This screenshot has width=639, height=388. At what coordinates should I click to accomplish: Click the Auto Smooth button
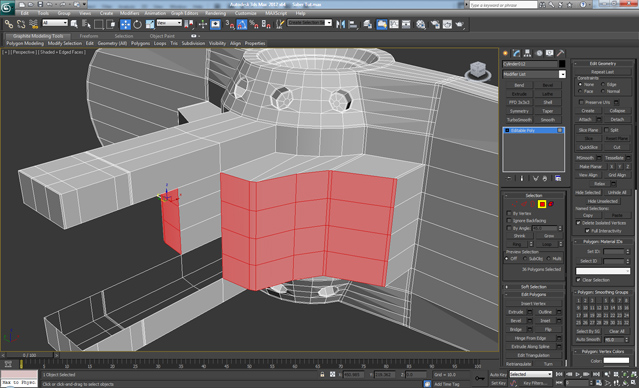tap(588, 340)
